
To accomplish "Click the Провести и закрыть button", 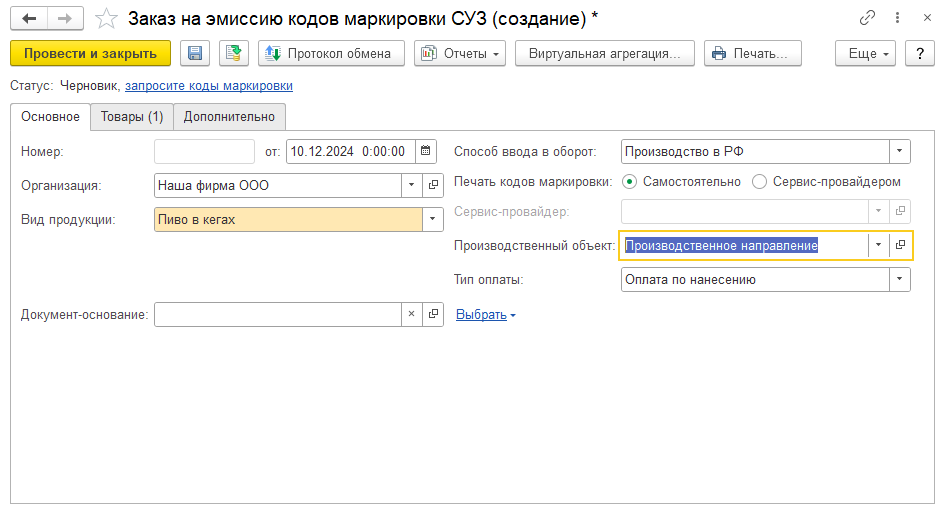I will click(x=90, y=54).
